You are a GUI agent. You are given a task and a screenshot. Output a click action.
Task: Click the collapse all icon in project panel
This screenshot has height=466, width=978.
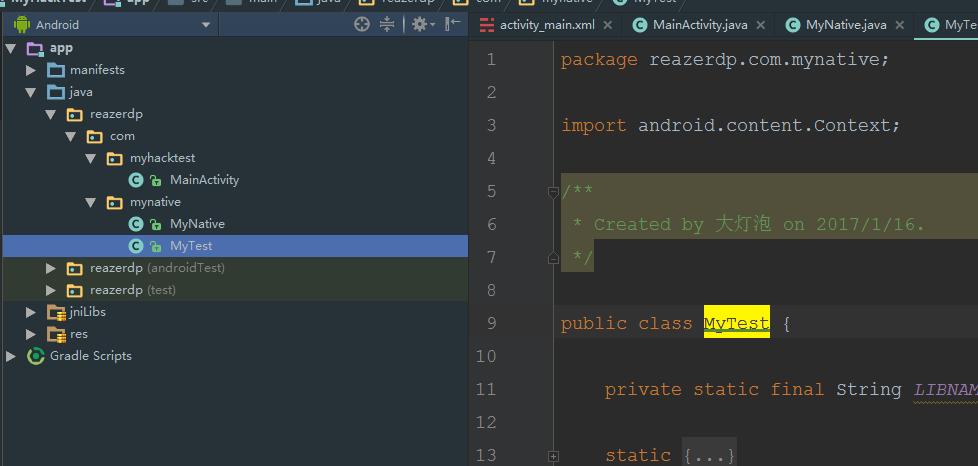[387, 25]
